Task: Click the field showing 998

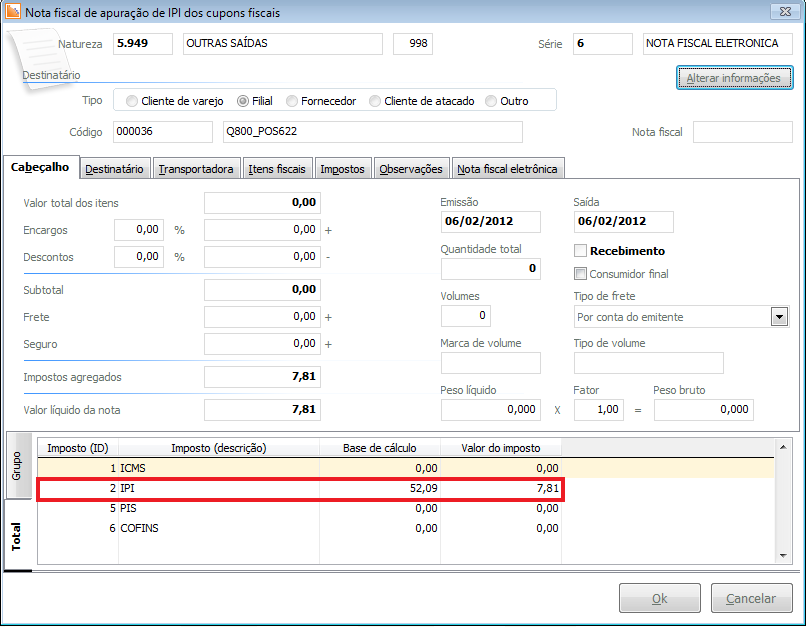Action: pyautogui.click(x=413, y=44)
